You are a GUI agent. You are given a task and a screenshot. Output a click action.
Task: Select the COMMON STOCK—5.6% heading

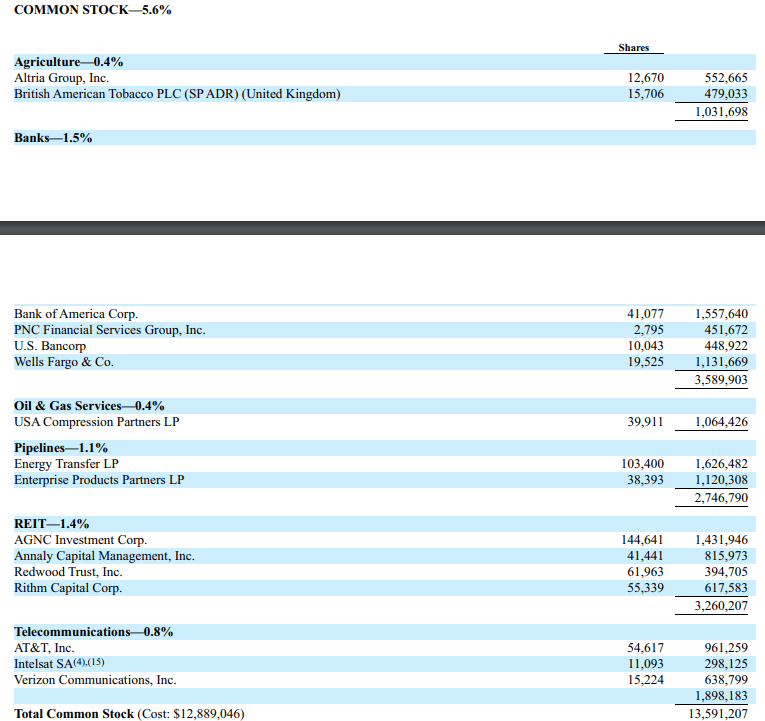pyautogui.click(x=93, y=10)
